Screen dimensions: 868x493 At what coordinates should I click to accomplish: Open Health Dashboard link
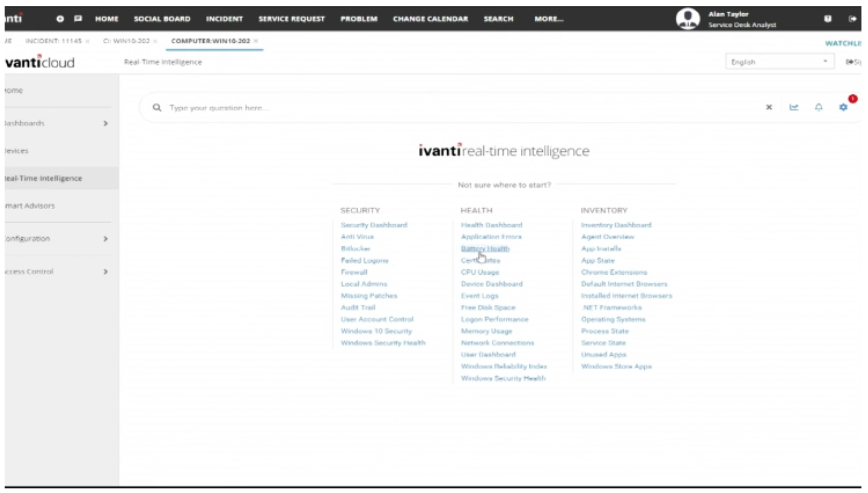492,225
